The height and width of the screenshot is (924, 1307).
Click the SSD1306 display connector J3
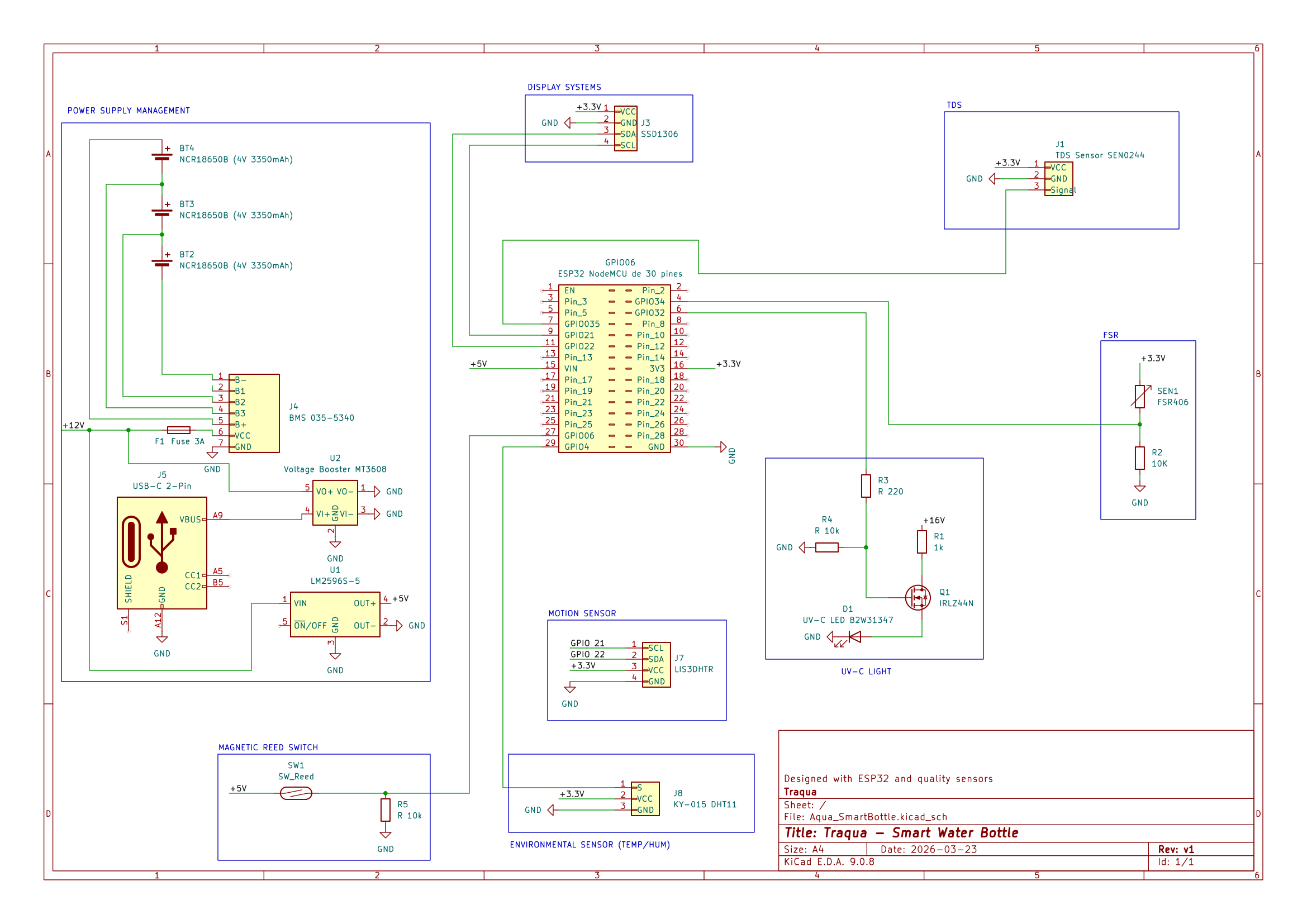626,128
